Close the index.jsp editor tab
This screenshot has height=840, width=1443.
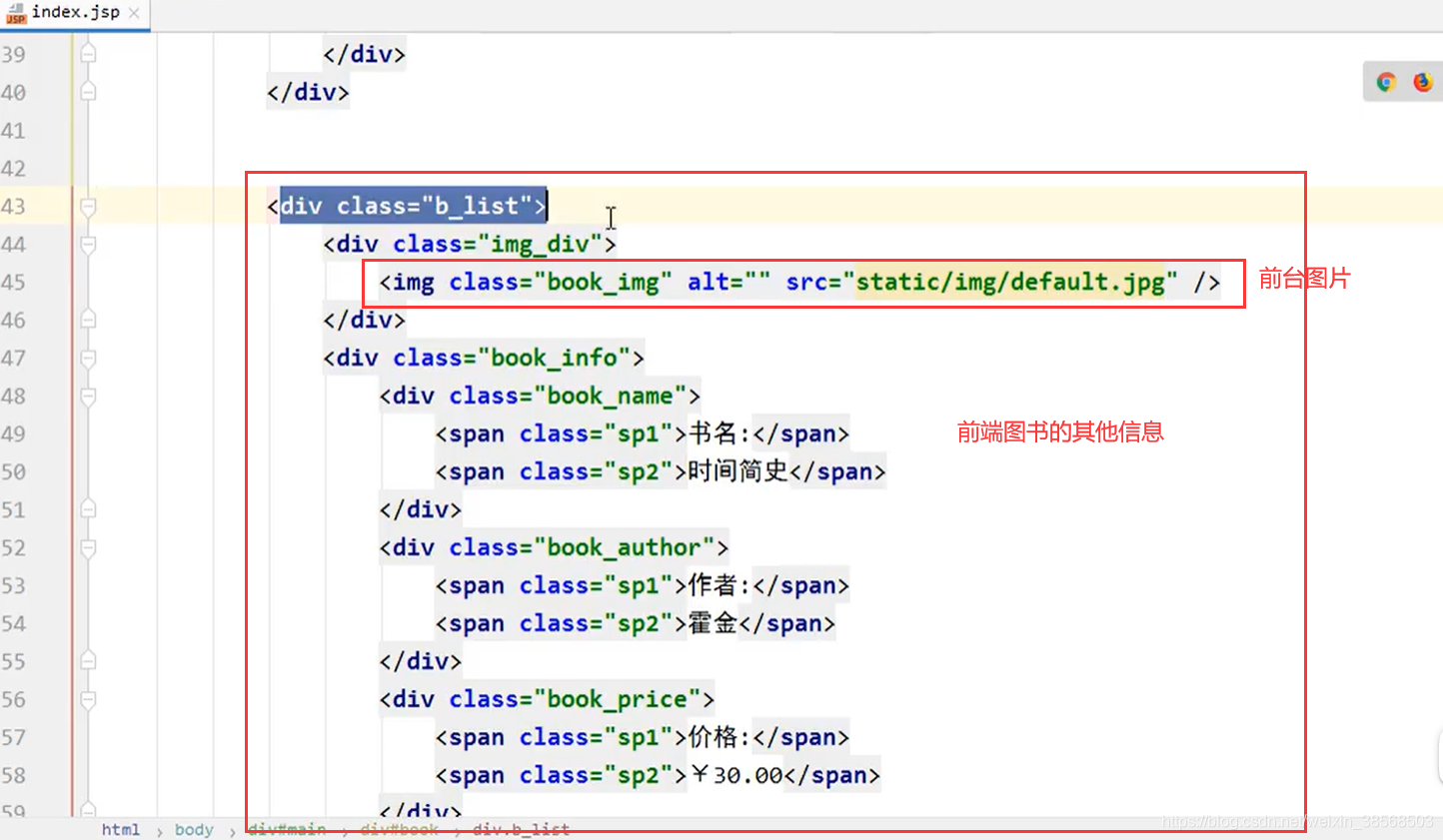click(x=134, y=13)
